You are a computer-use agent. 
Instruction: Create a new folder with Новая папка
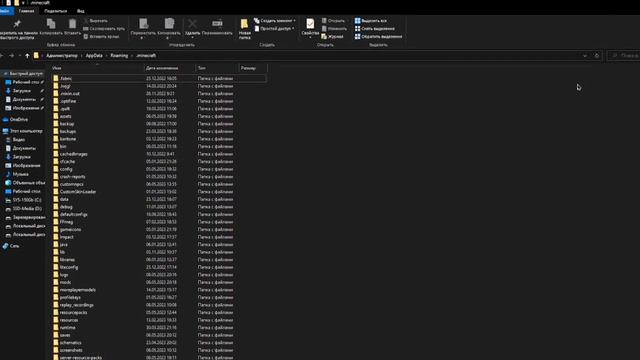[x=244, y=29]
